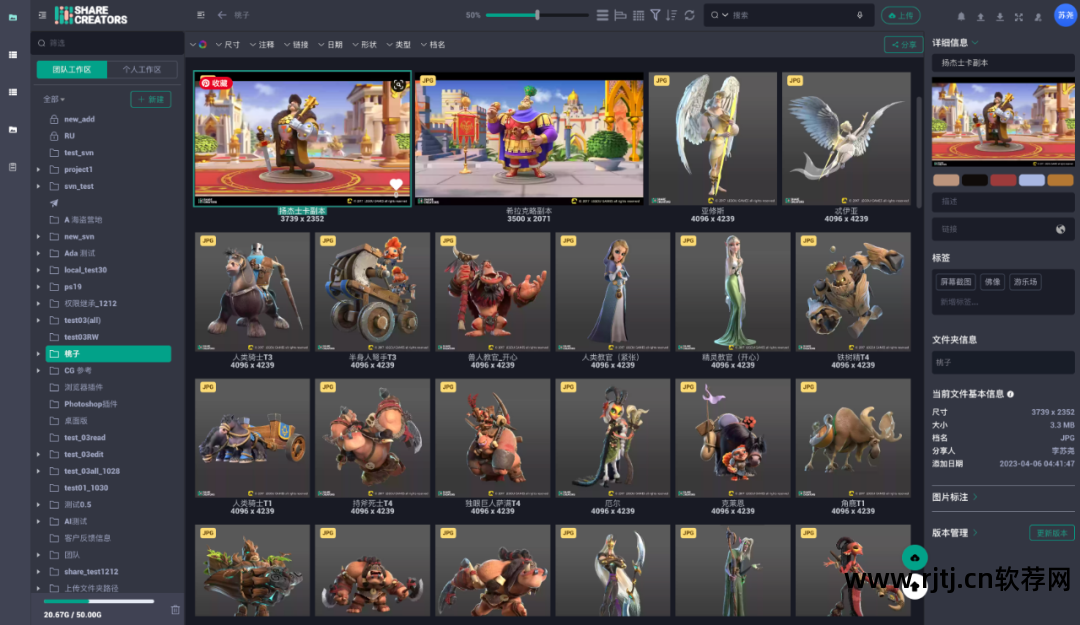Click the 上传 upload button
This screenshot has width=1080, height=625.
pyautogui.click(x=900, y=15)
